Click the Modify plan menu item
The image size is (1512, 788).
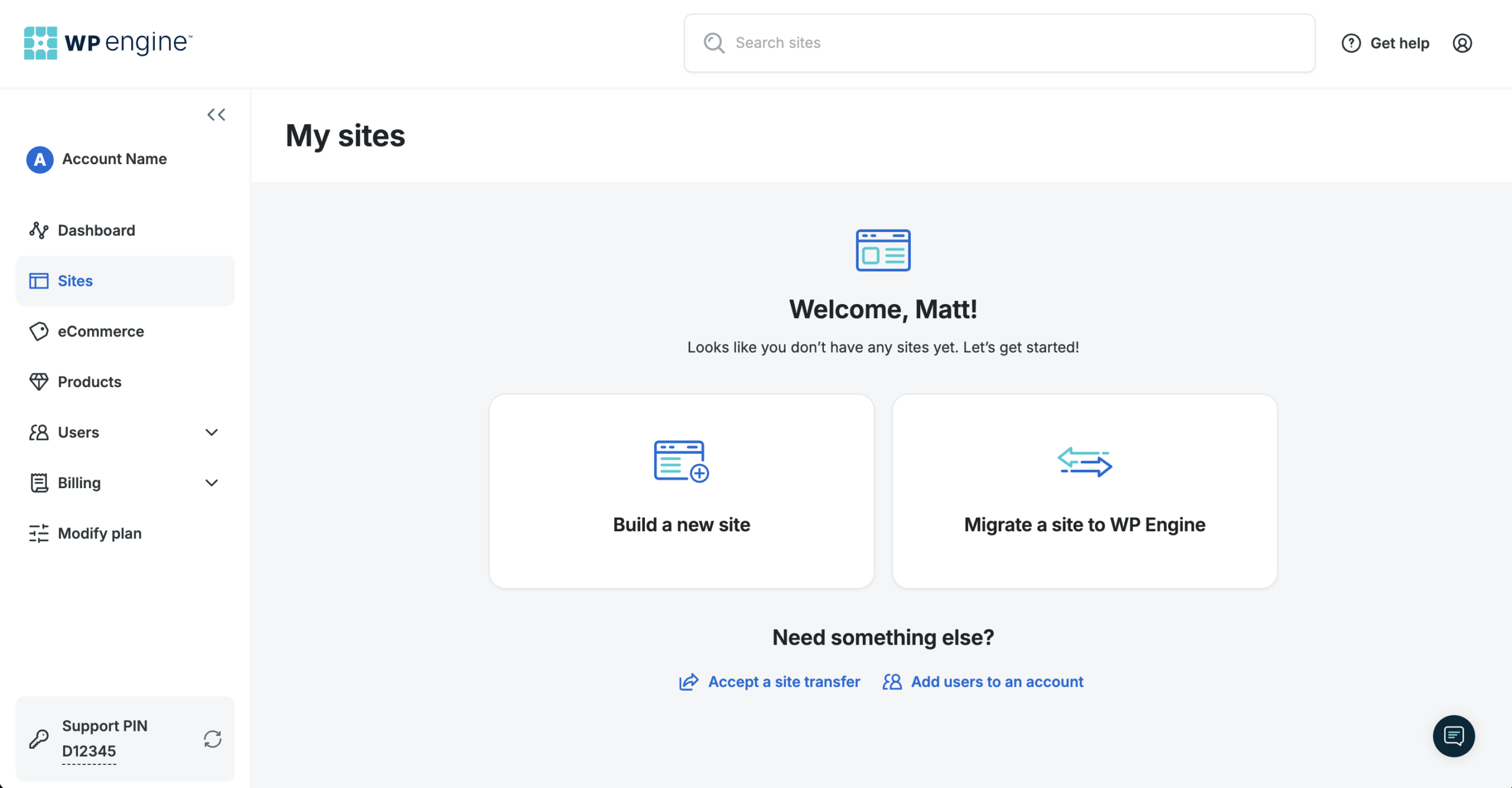(x=99, y=533)
